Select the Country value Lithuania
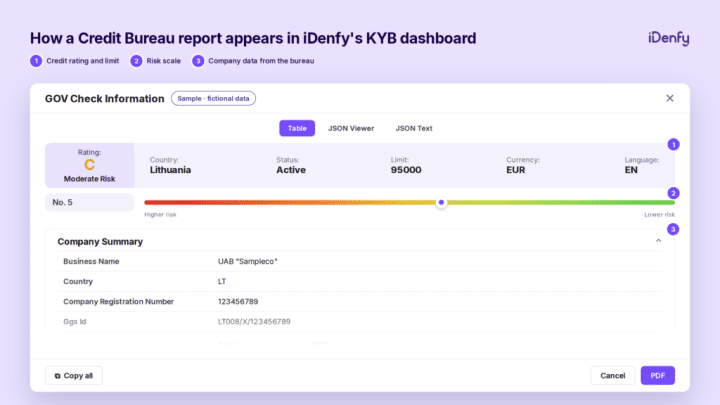The image size is (720, 405). [x=170, y=170]
